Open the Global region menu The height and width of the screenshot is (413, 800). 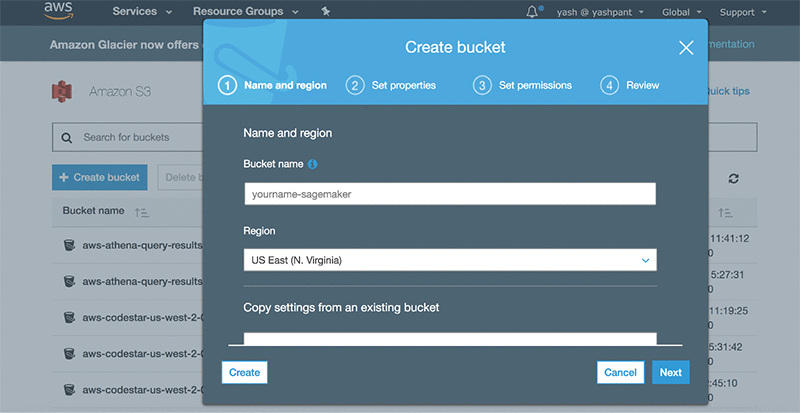[682, 12]
